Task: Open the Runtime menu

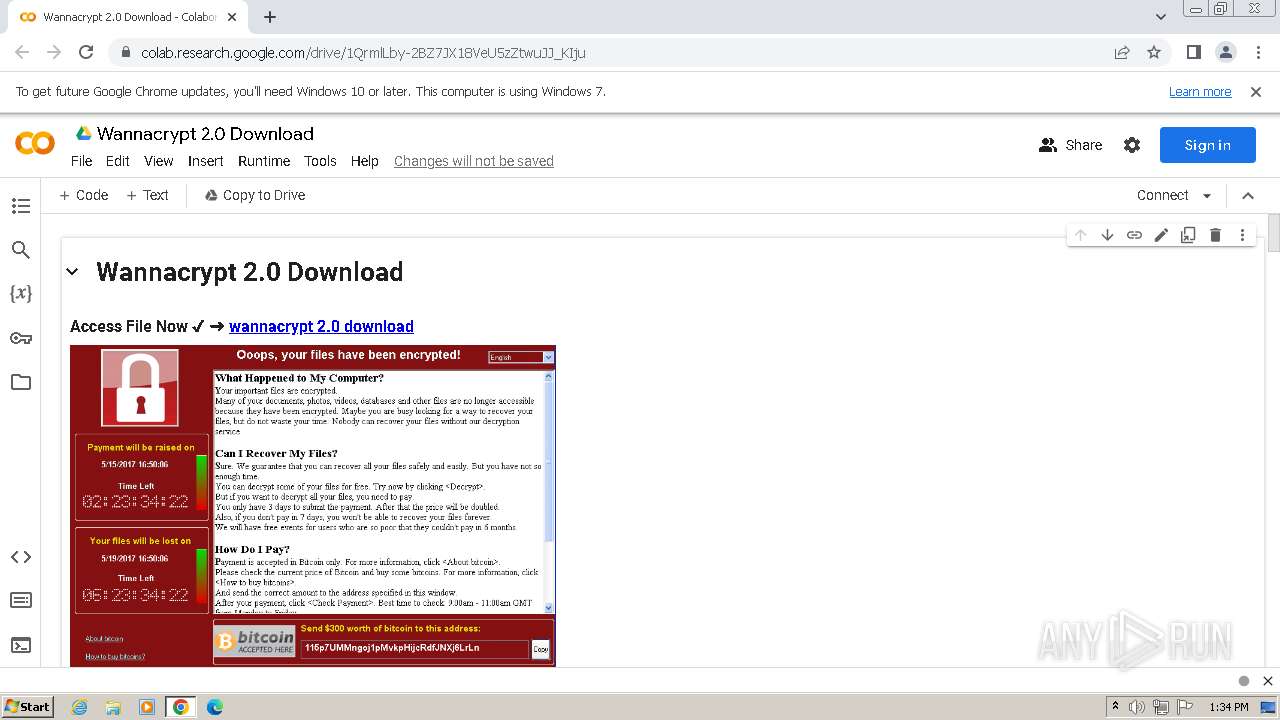Action: coord(264,161)
